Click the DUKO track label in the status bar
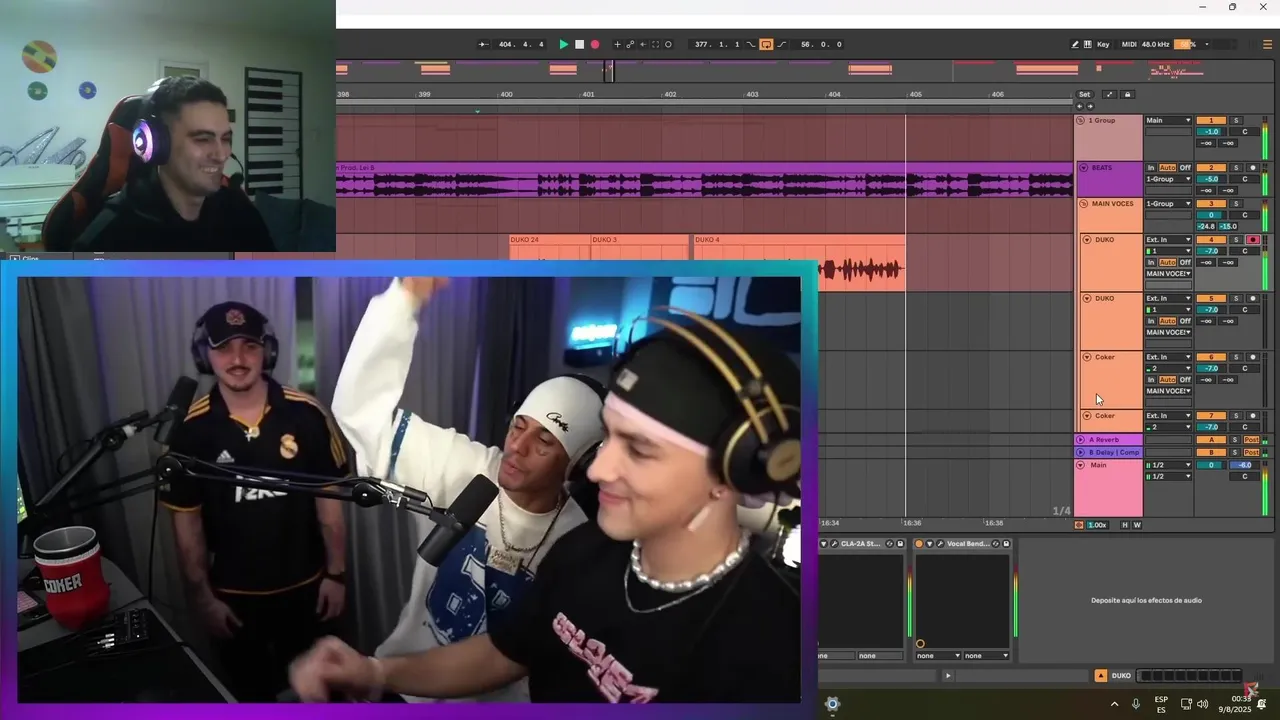Viewport: 1280px width, 720px height. tap(1121, 675)
